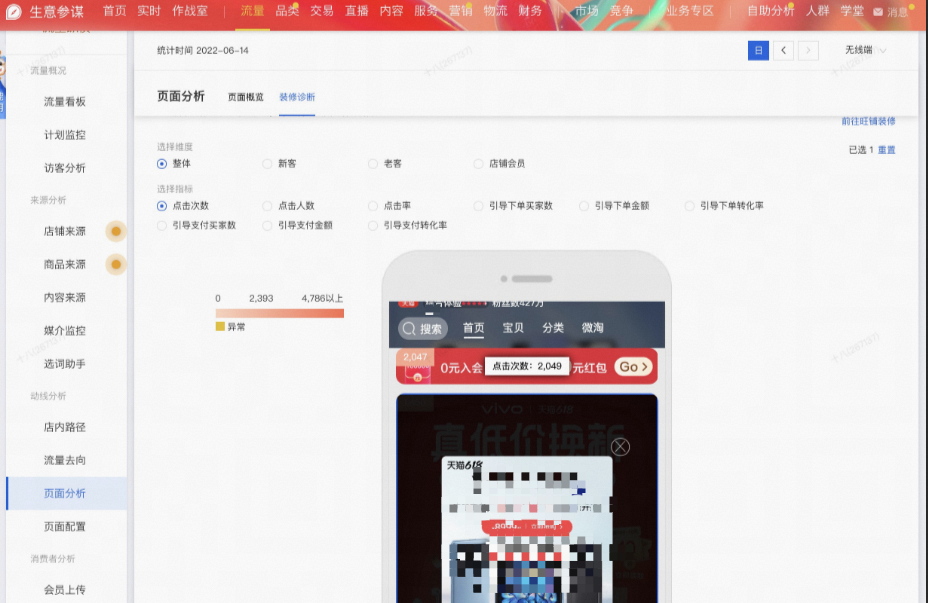Select 店铺会员 dimension radio
The width and height of the screenshot is (928, 603).
coord(478,163)
